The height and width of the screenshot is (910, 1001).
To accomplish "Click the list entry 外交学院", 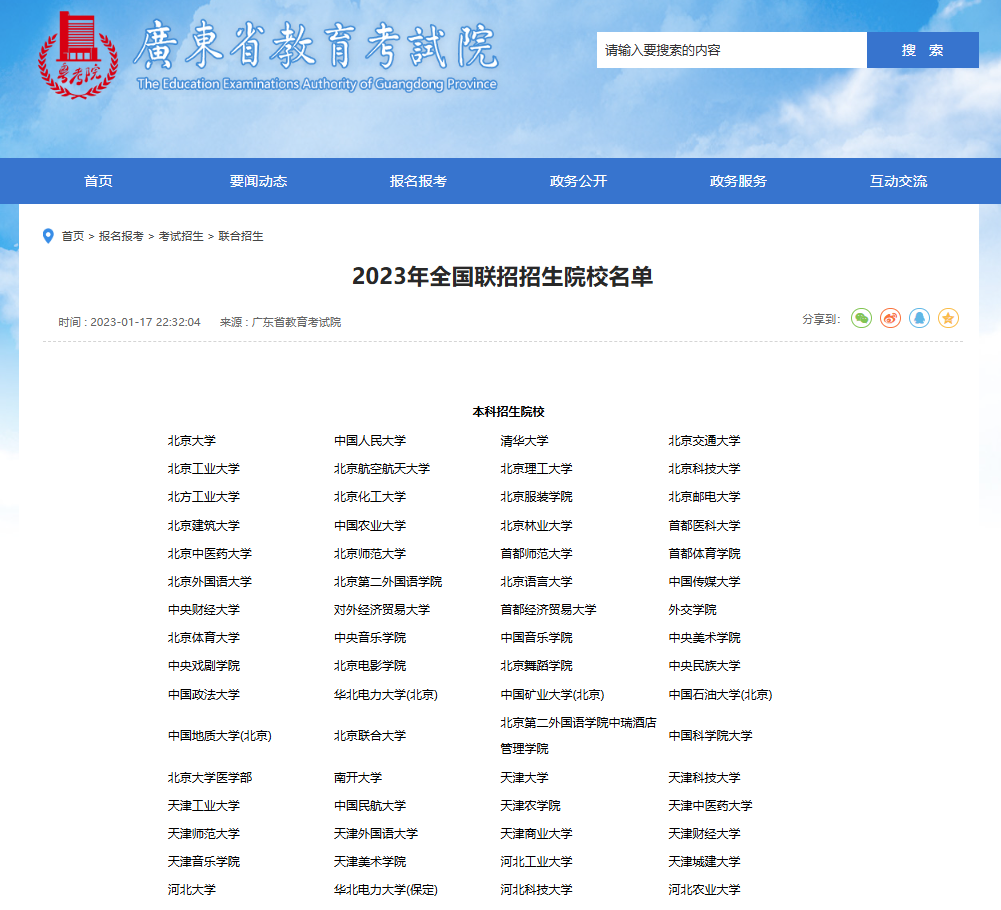I will tap(692, 610).
